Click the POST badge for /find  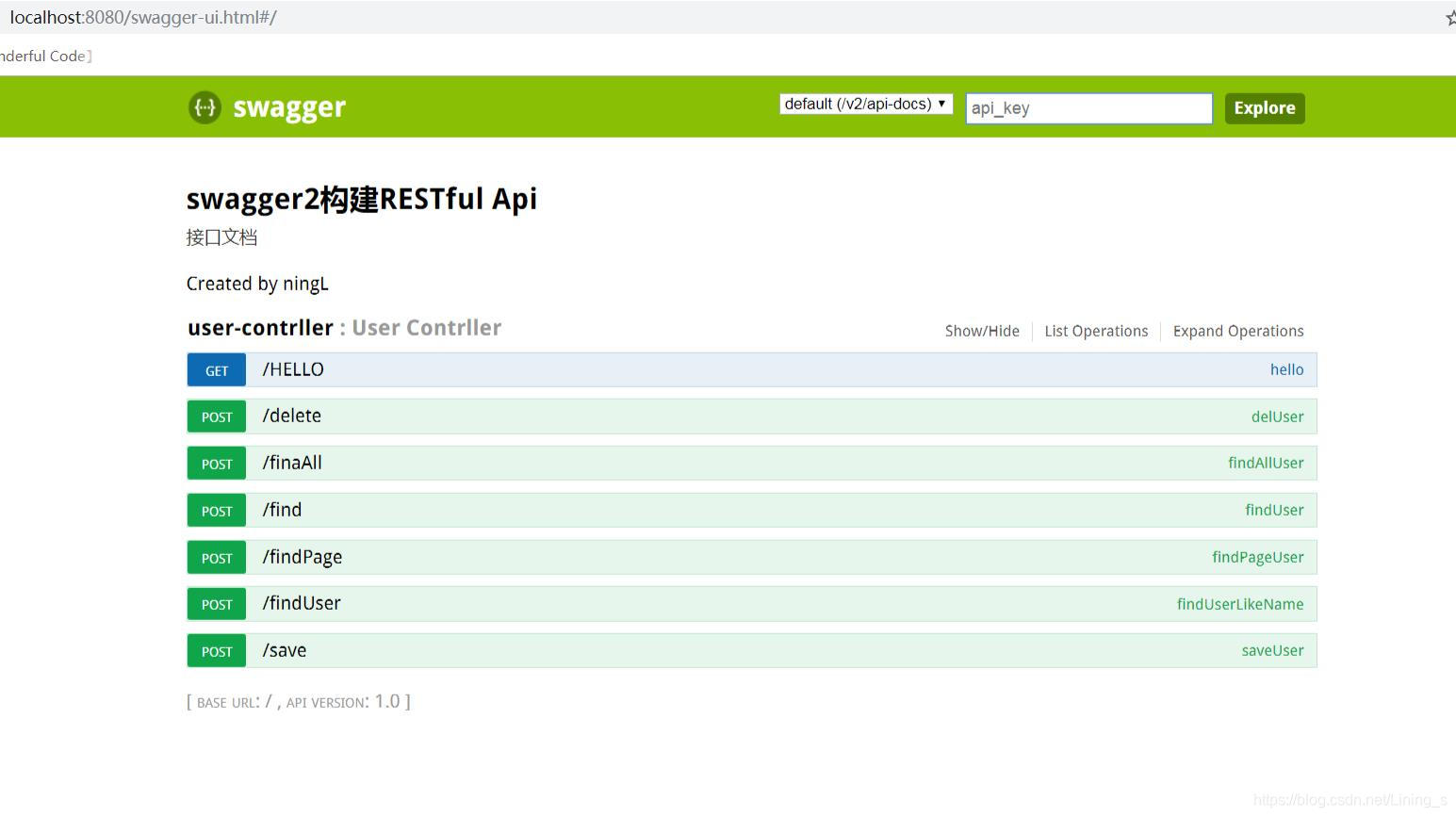click(x=217, y=511)
